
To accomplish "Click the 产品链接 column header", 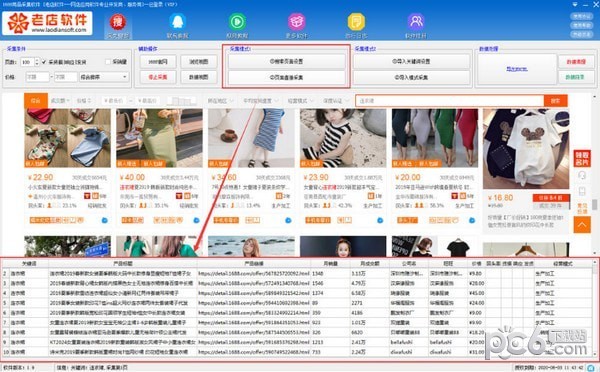I will [x=254, y=264].
